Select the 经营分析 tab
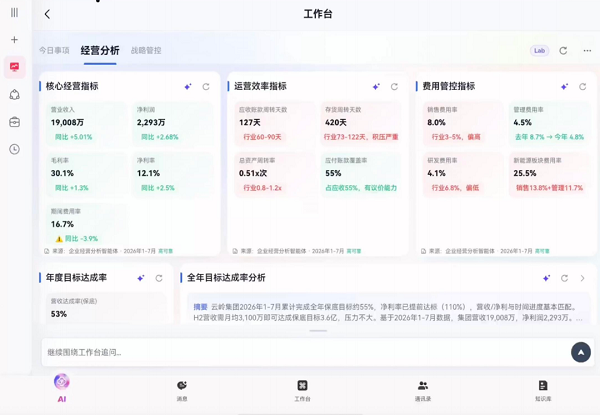600x415 pixels. pos(100,50)
